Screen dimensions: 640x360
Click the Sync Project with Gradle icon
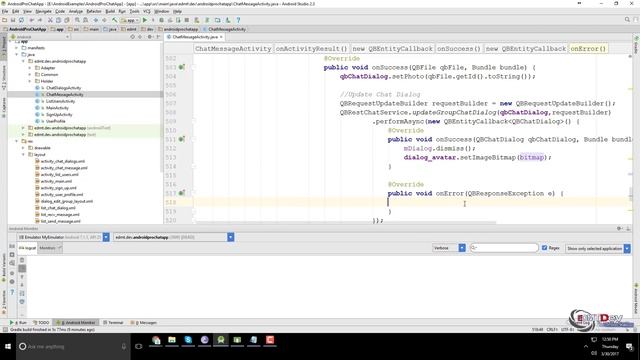point(207,20)
